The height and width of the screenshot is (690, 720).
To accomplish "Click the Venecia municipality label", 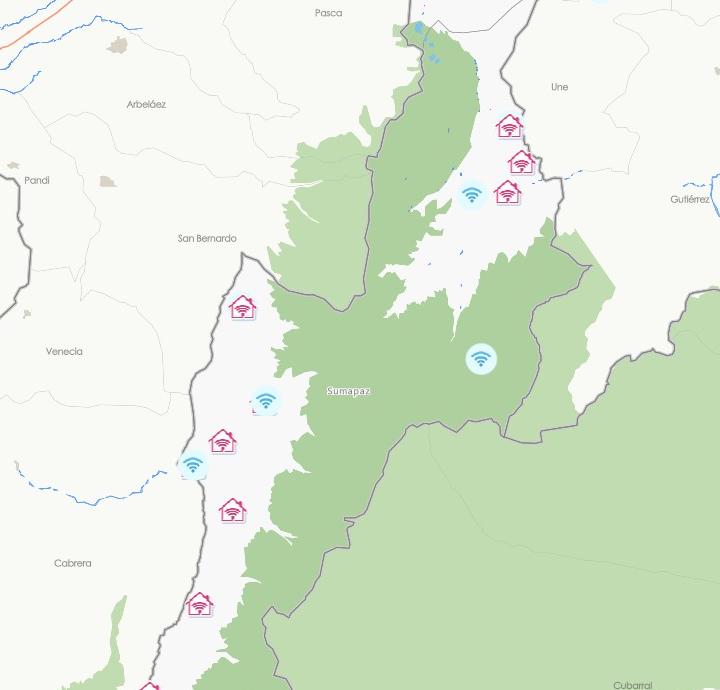I will tap(64, 351).
